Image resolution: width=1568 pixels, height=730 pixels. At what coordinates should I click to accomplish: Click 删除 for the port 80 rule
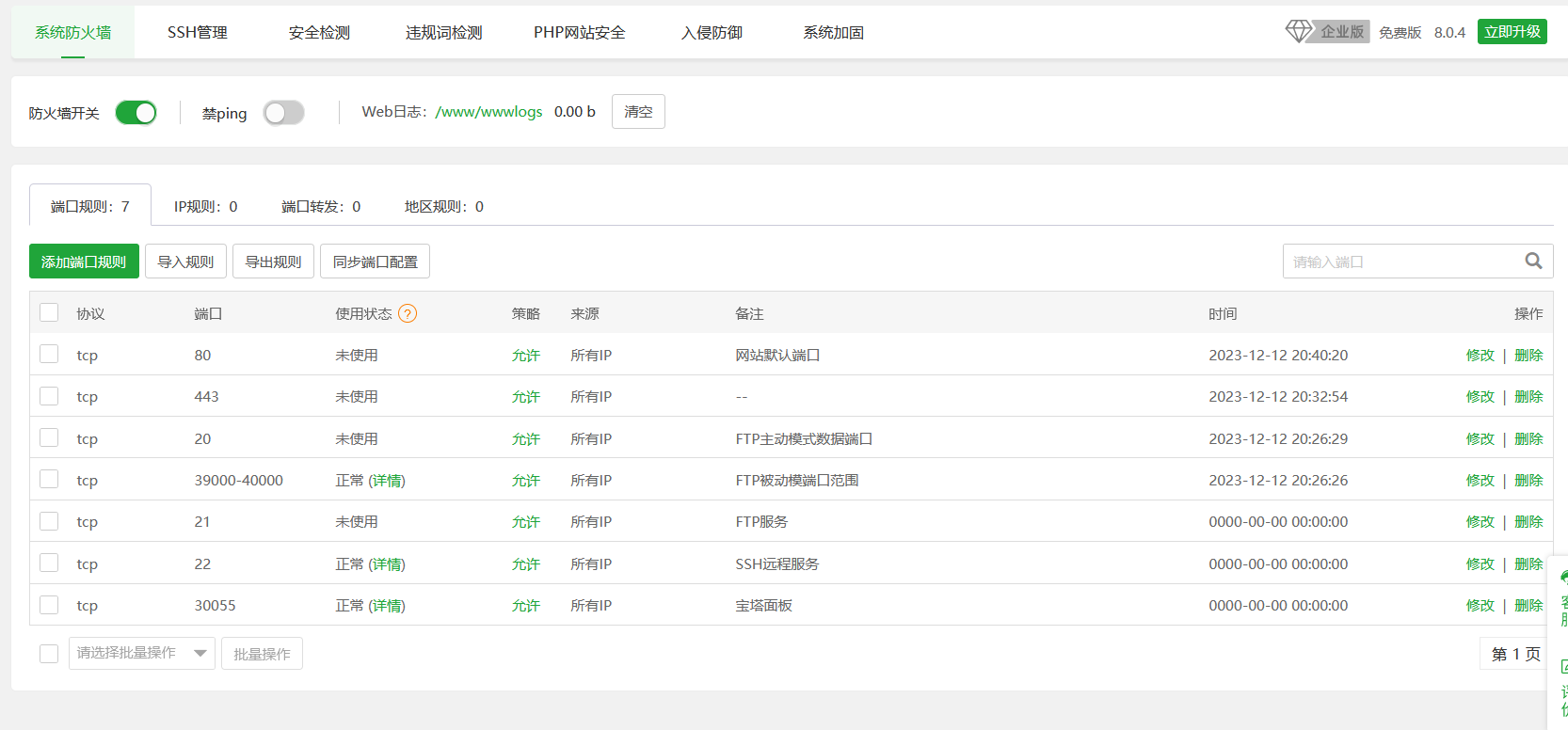(x=1528, y=356)
